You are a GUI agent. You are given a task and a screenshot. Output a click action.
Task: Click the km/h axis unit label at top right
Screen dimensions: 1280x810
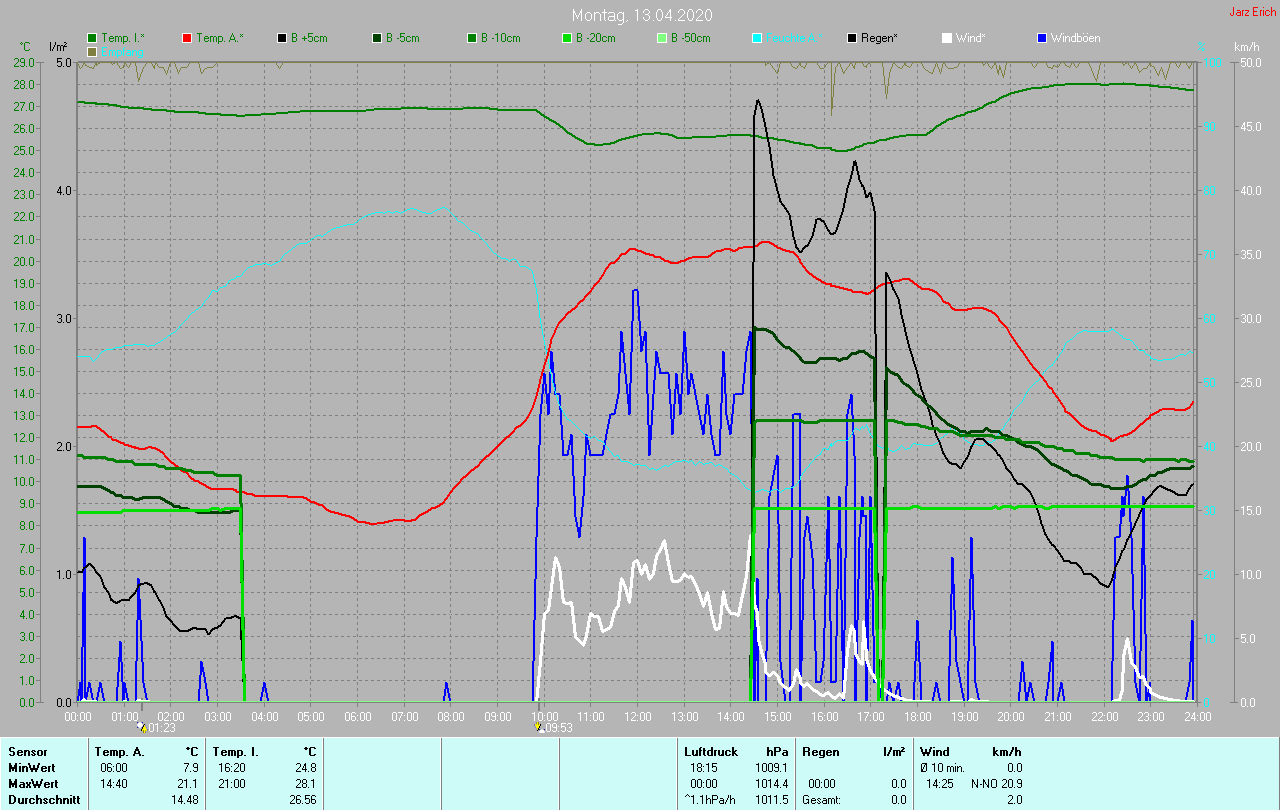(1246, 47)
